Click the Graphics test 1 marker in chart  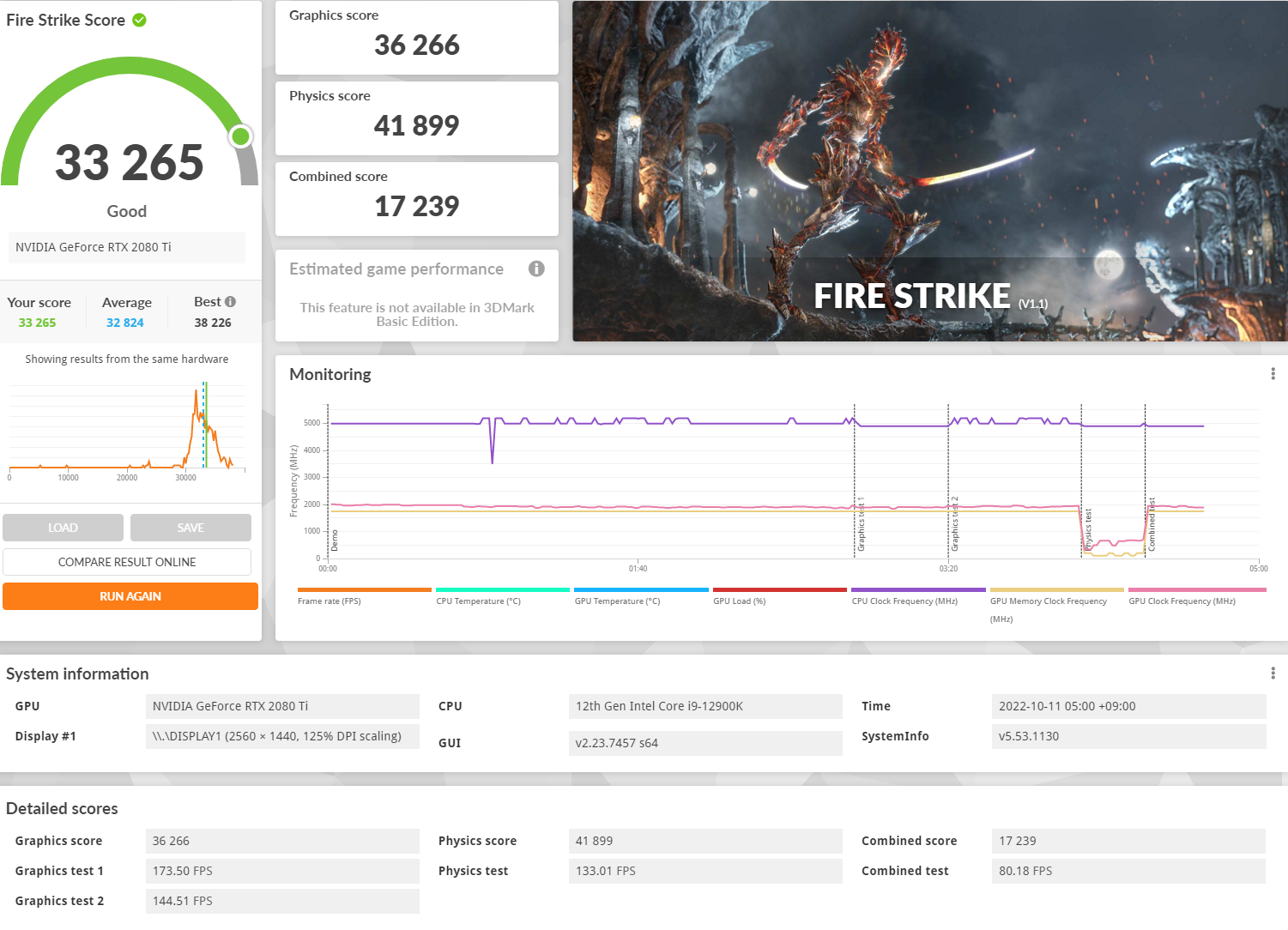pyautogui.click(x=861, y=524)
